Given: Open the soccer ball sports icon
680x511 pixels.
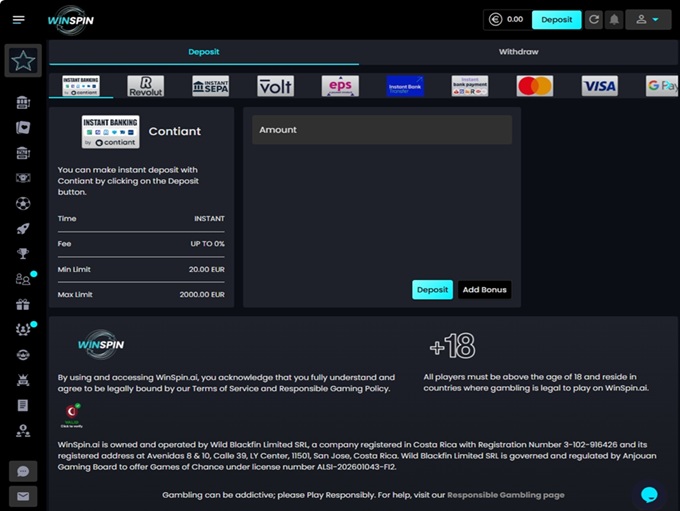Looking at the screenshot, I should click(x=23, y=203).
